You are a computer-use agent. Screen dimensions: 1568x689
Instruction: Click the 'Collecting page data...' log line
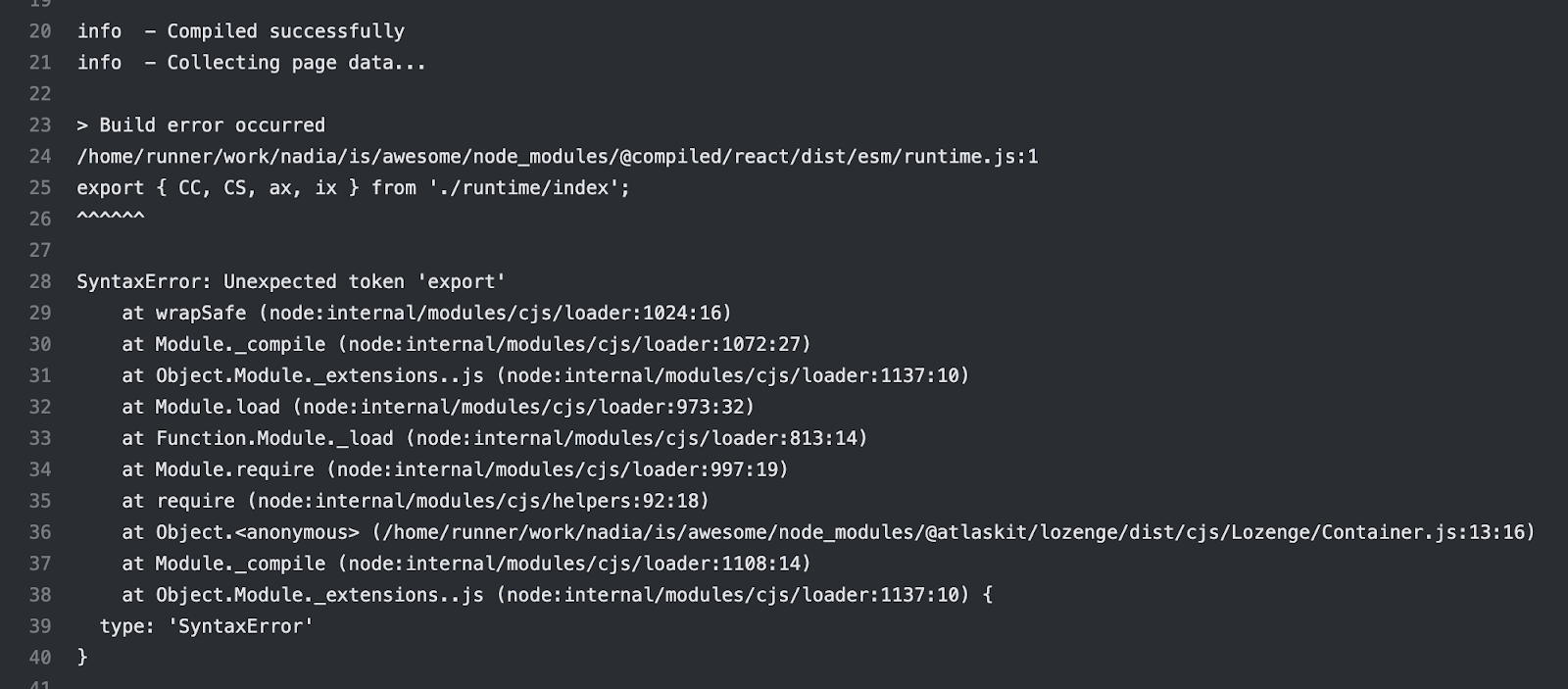[x=252, y=63]
